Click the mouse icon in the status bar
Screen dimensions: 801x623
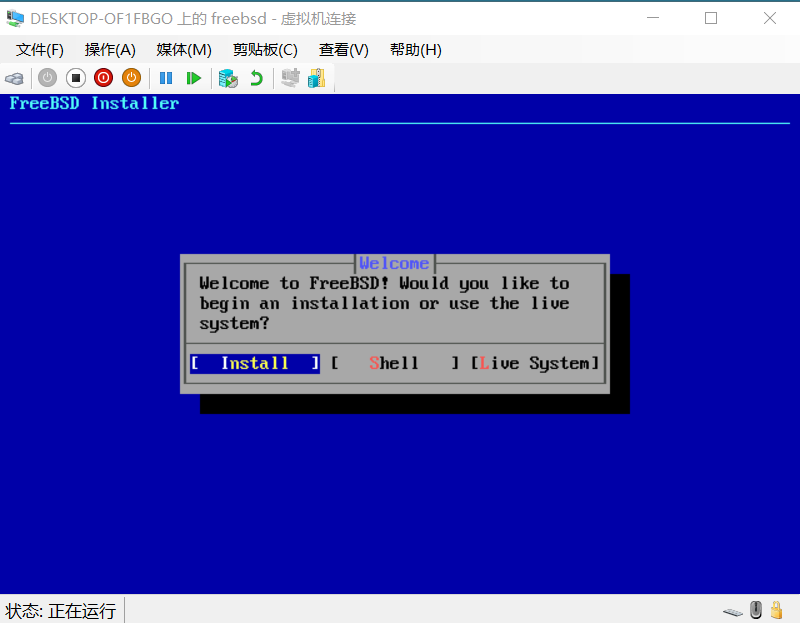coord(756,610)
